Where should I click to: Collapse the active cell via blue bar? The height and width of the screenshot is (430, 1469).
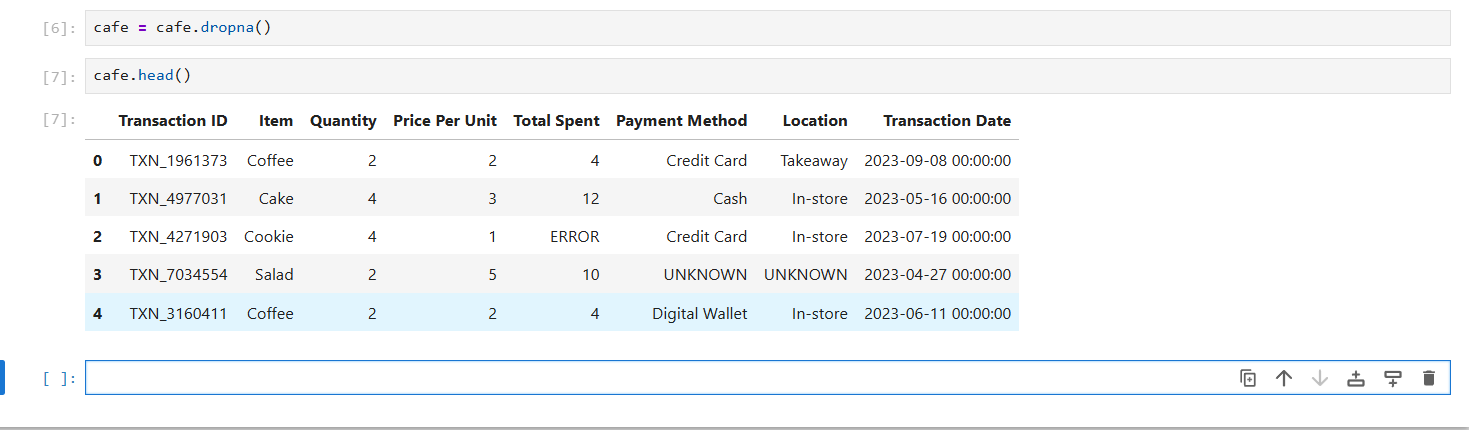(x=3, y=378)
